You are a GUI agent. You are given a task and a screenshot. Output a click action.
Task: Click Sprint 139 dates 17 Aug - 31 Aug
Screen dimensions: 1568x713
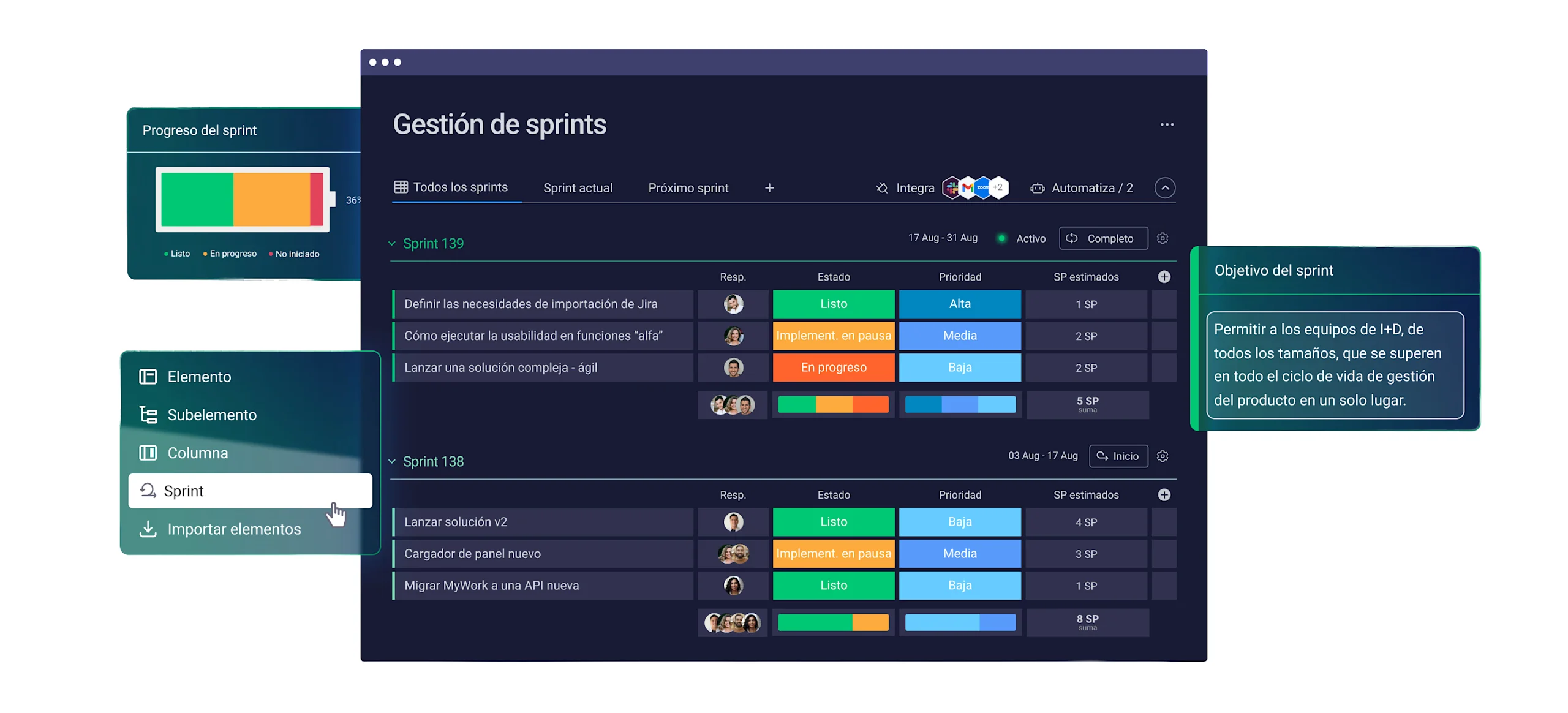click(x=942, y=238)
